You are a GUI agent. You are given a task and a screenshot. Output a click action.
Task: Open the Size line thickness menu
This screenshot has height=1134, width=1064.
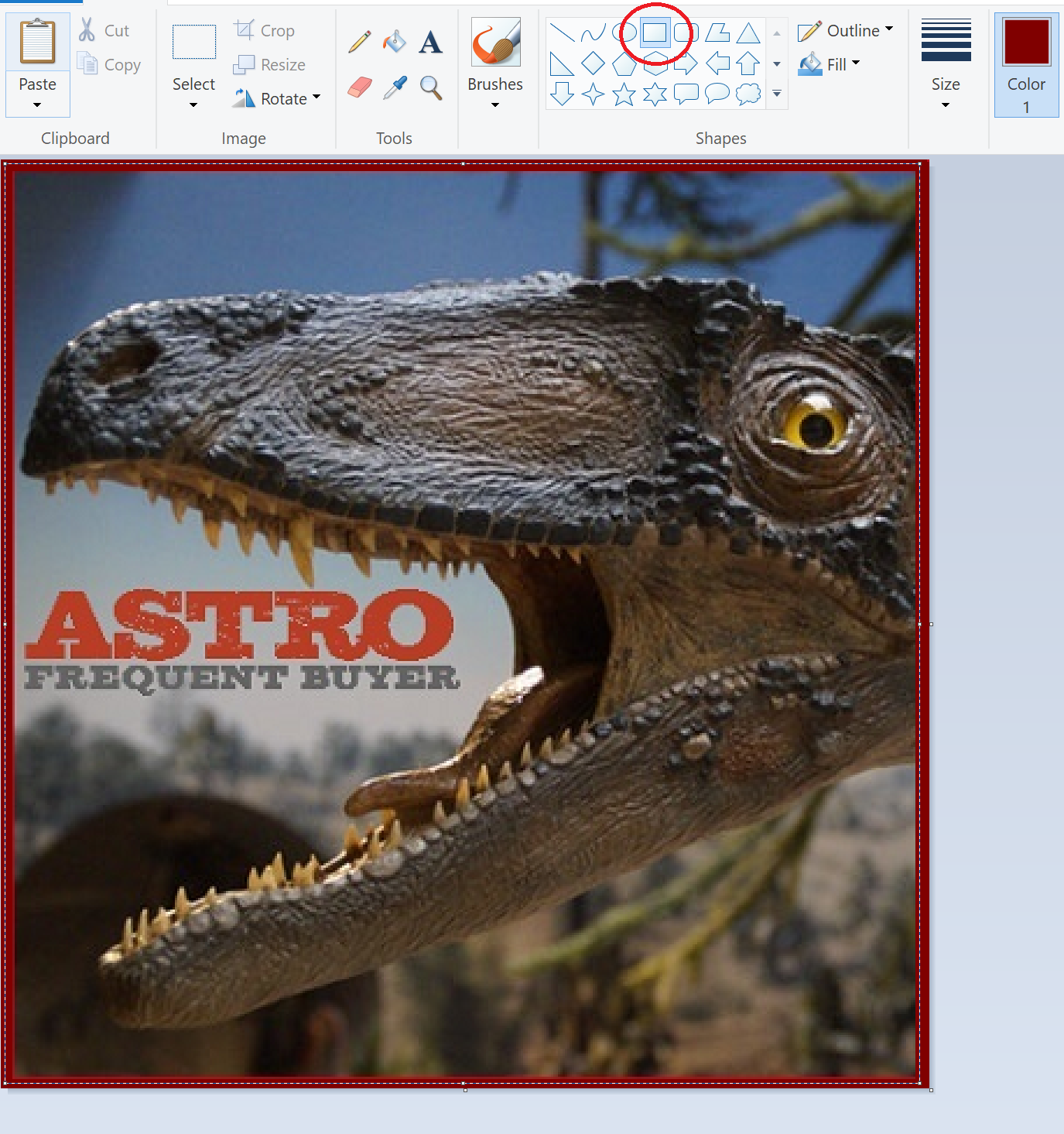[946, 66]
